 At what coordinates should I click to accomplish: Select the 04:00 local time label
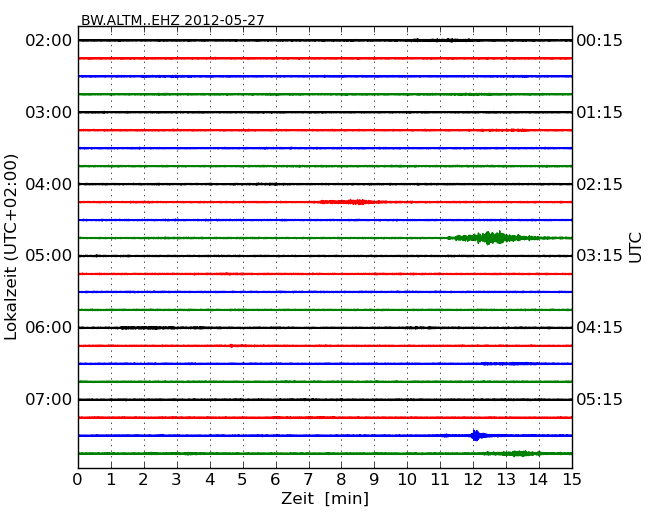[49, 184]
